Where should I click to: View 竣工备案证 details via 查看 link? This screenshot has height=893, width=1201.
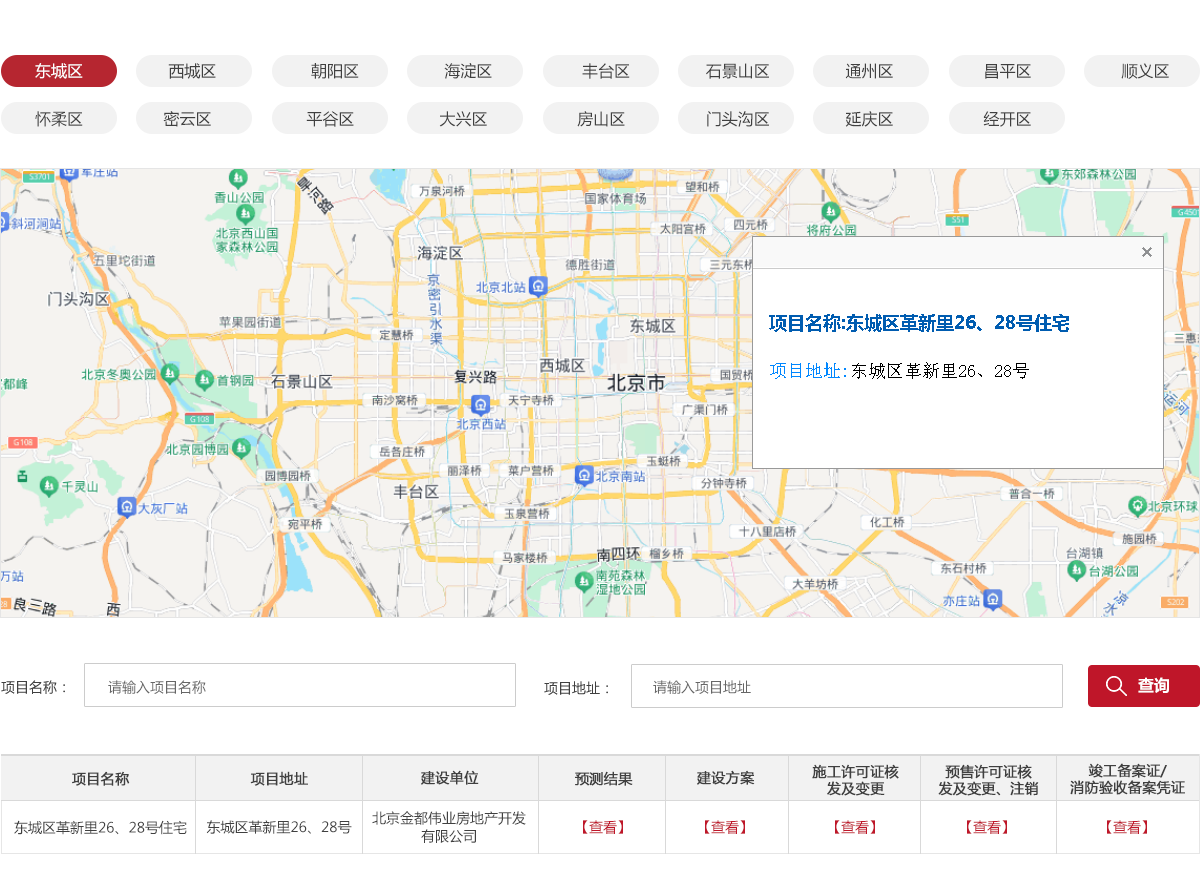[1127, 827]
